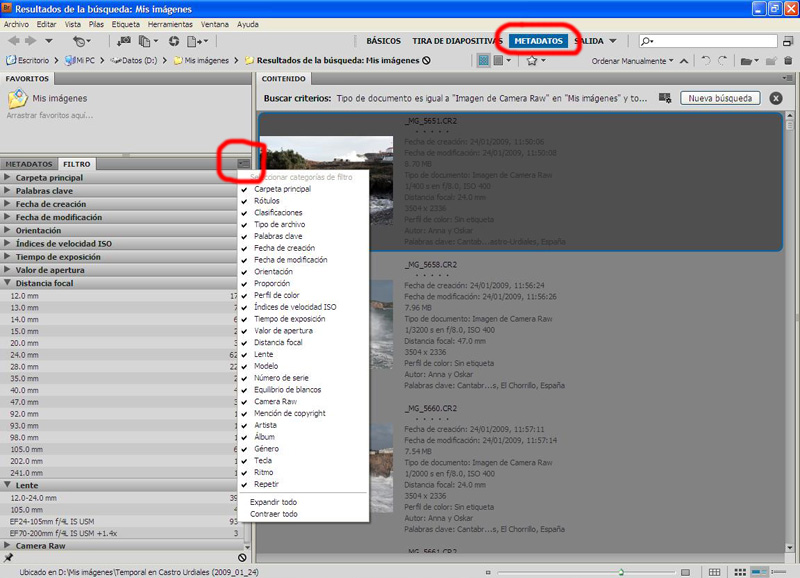Switch to TIRA DE DIAPOSITIVAS workspace
Image resolution: width=800 pixels, height=578 pixels.
[457, 41]
